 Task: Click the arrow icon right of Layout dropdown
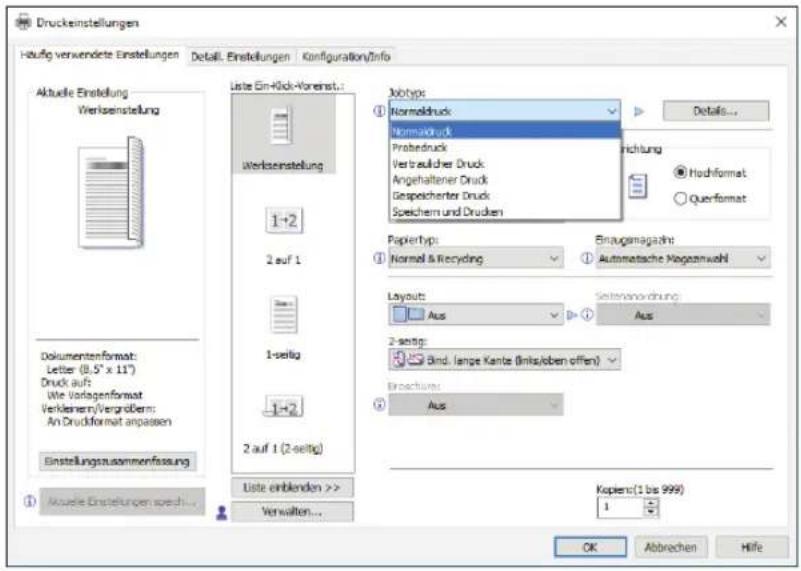pyautogui.click(x=572, y=315)
